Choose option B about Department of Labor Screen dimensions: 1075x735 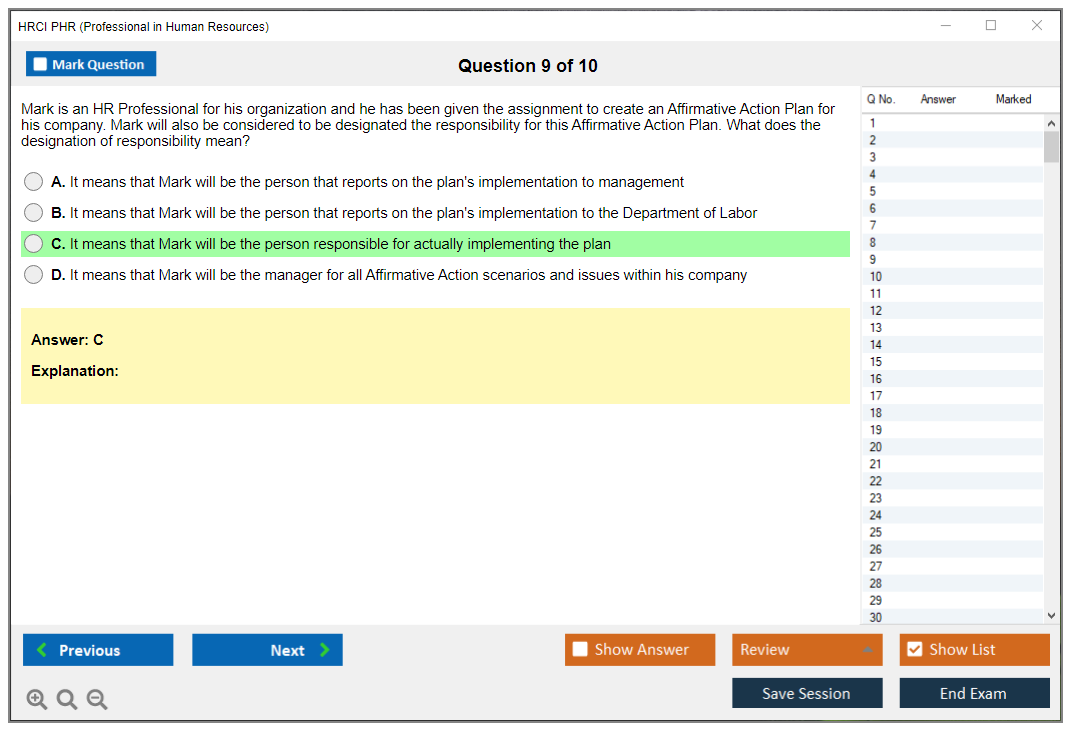click(34, 213)
